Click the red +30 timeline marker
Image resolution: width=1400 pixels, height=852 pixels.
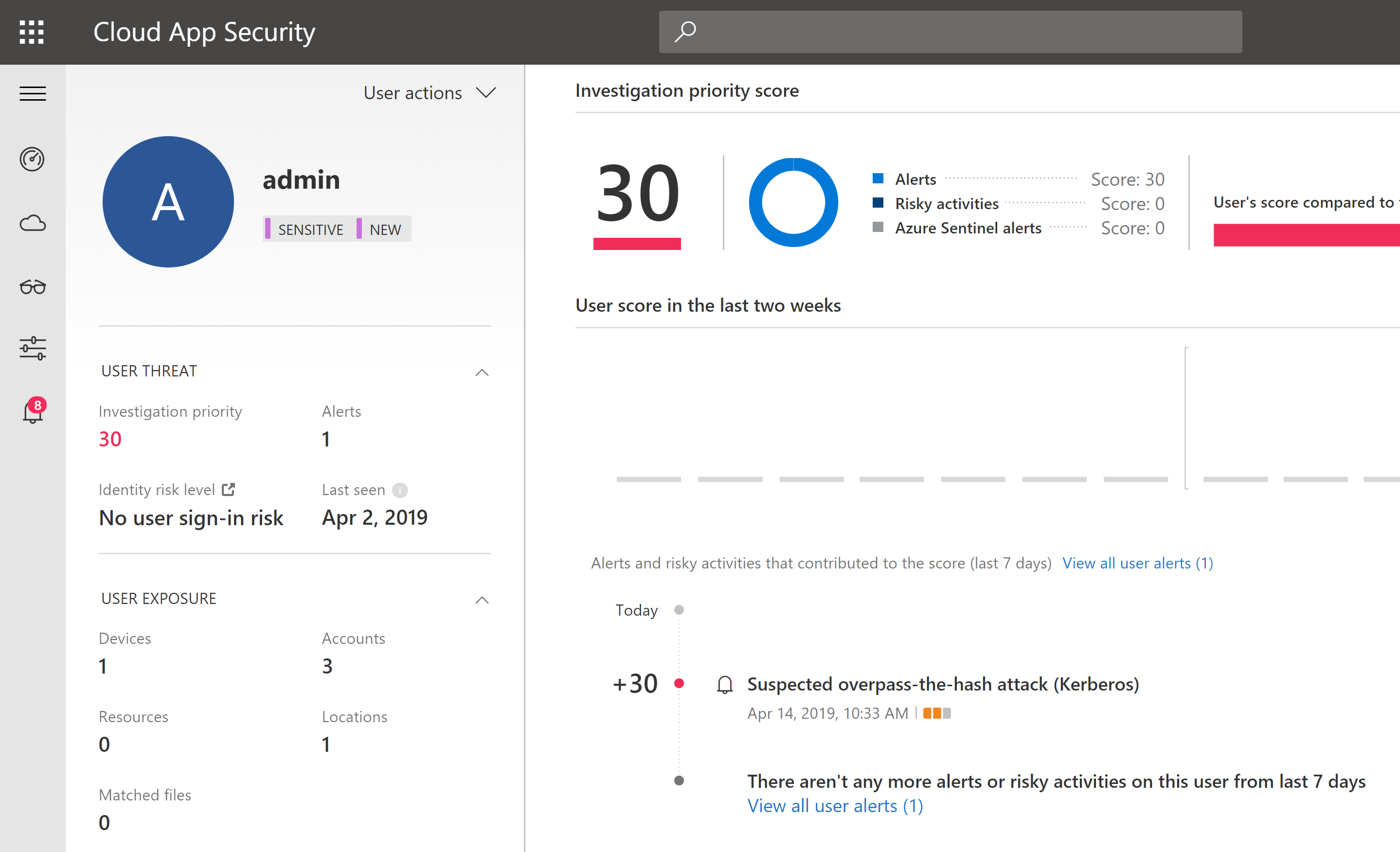pyautogui.click(x=679, y=683)
